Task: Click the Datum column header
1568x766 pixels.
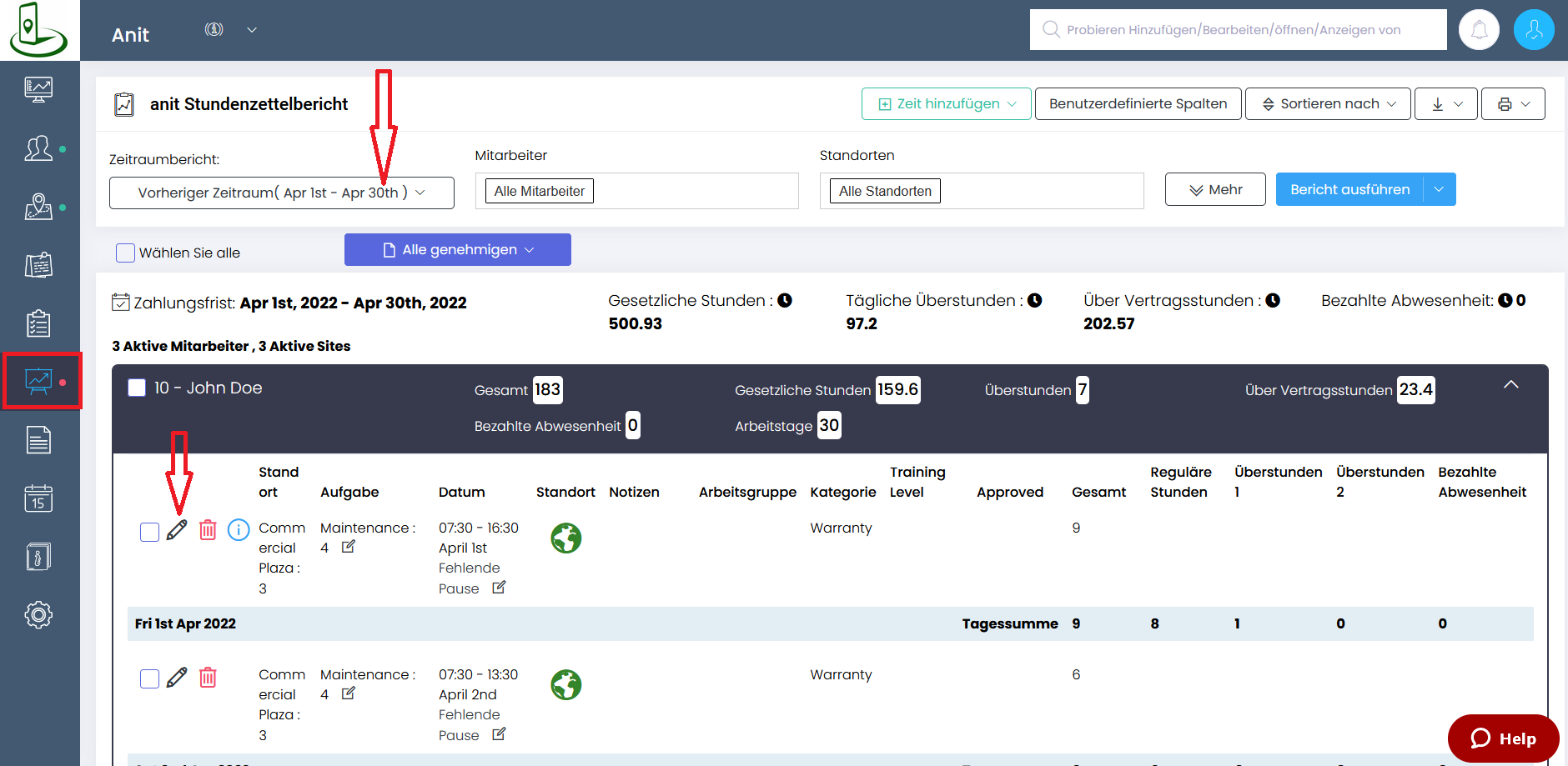Action: [x=462, y=492]
